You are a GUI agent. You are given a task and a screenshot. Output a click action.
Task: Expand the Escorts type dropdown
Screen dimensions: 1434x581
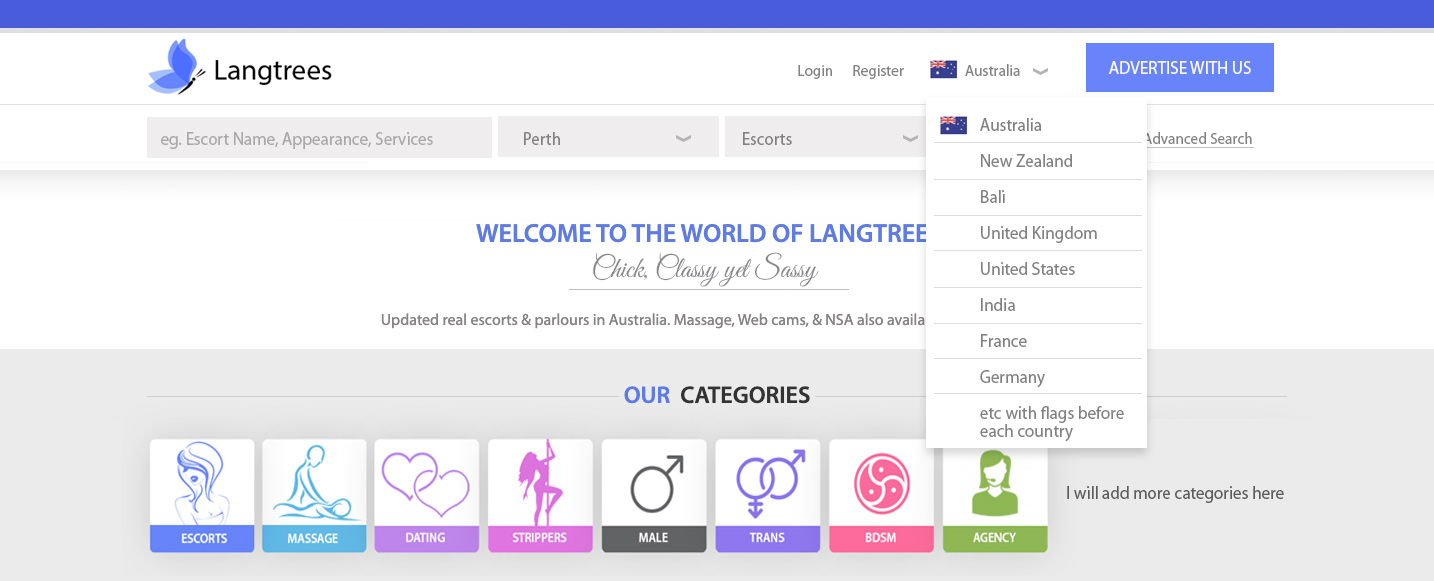coord(821,138)
